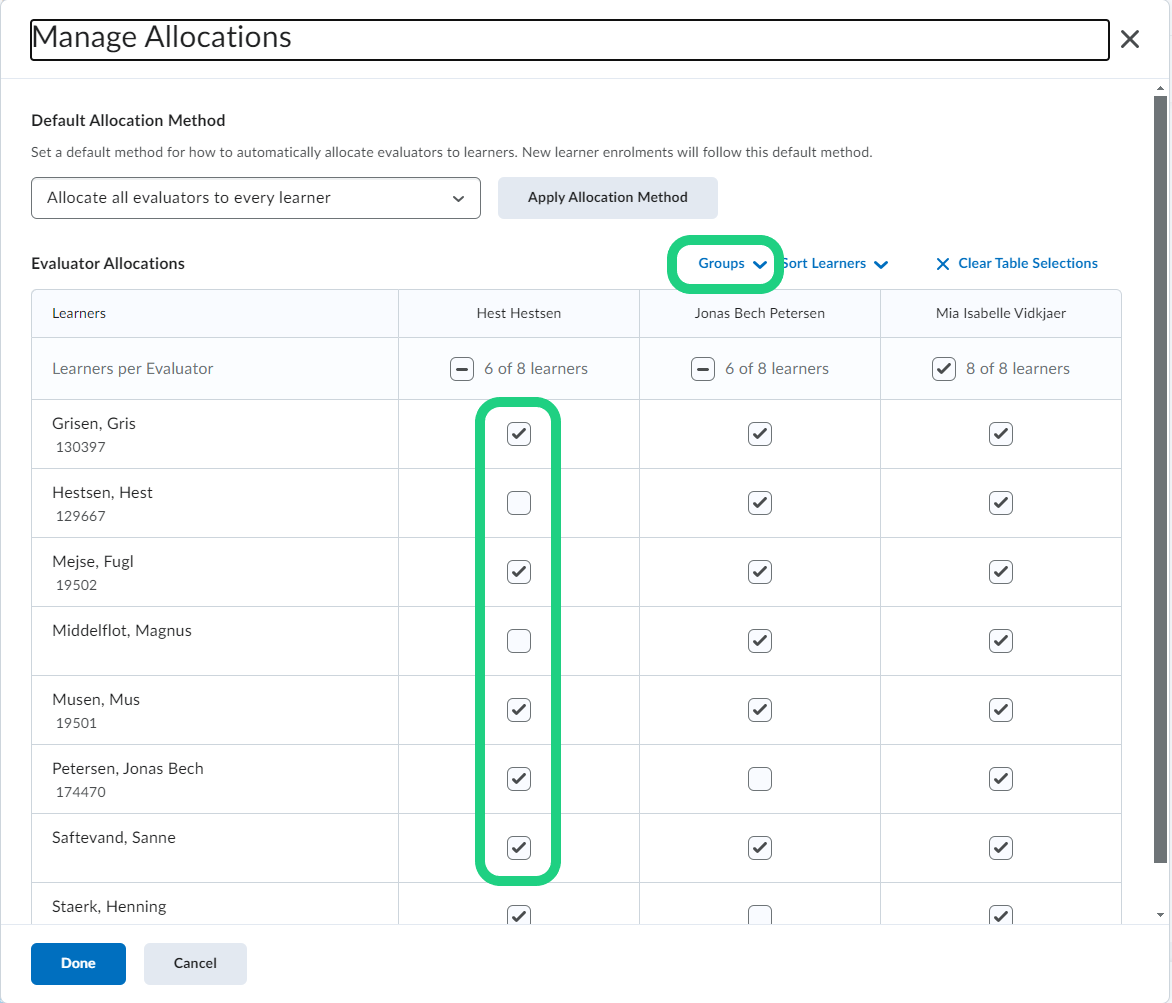Click the scrollbar down arrow
The image size is (1172, 1003).
pyautogui.click(x=1160, y=914)
